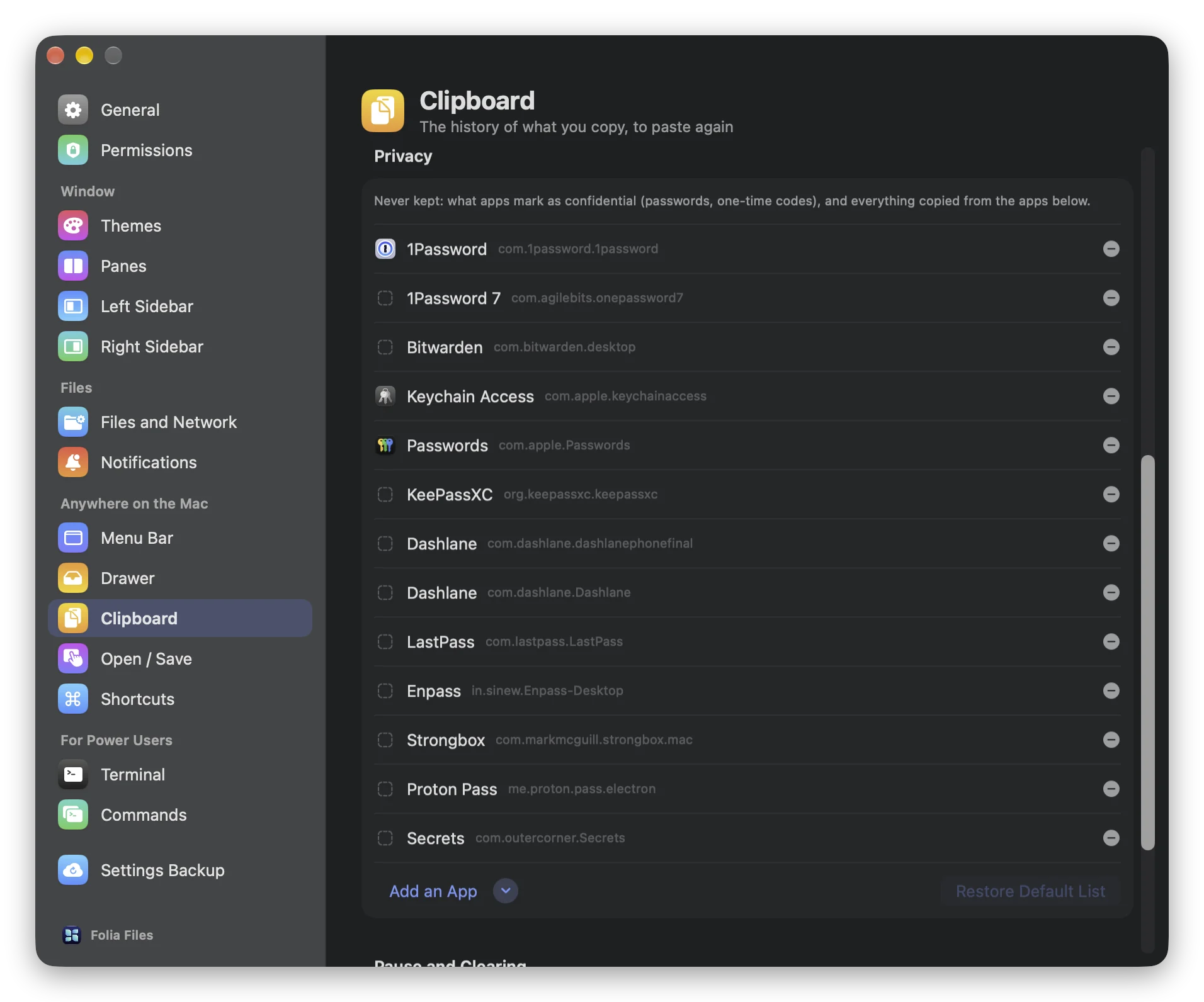Expand the Add an App chevron menu
Image resolution: width=1204 pixels, height=1002 pixels.
(x=505, y=891)
